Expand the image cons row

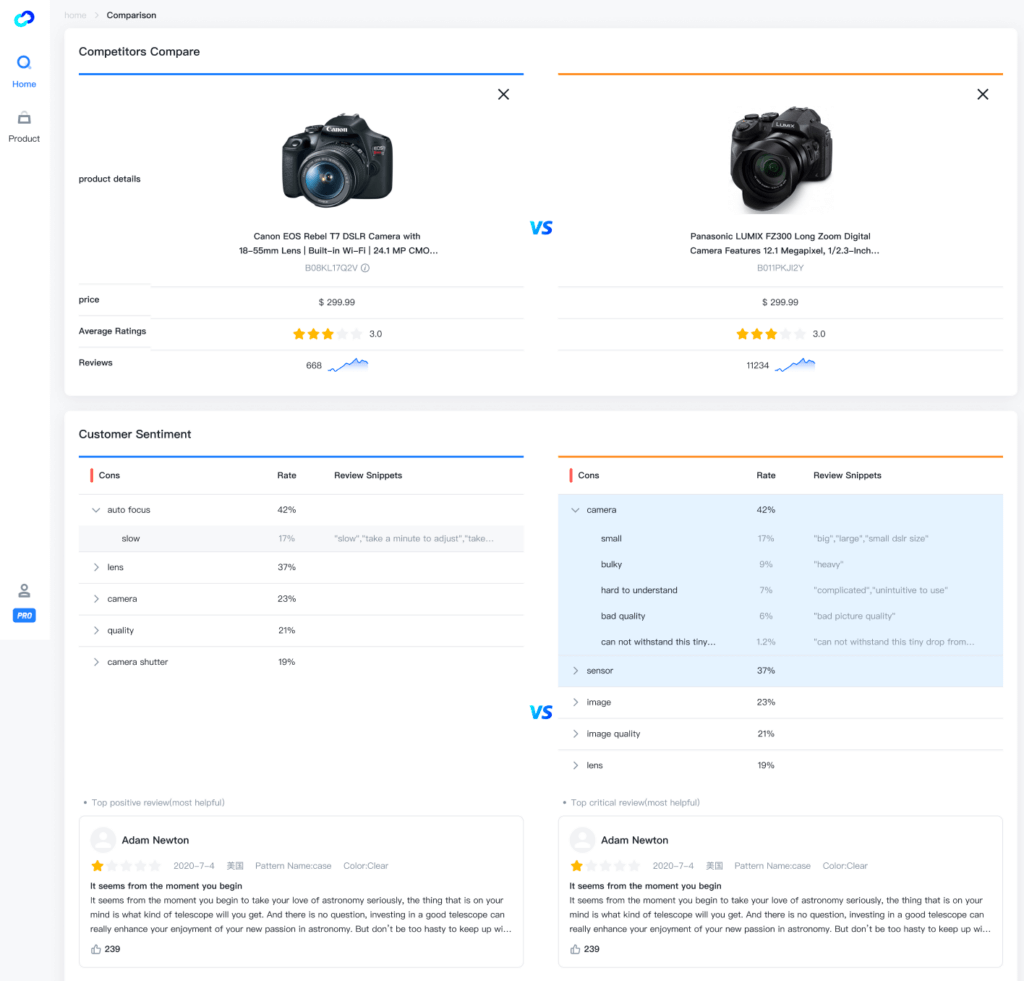575,702
